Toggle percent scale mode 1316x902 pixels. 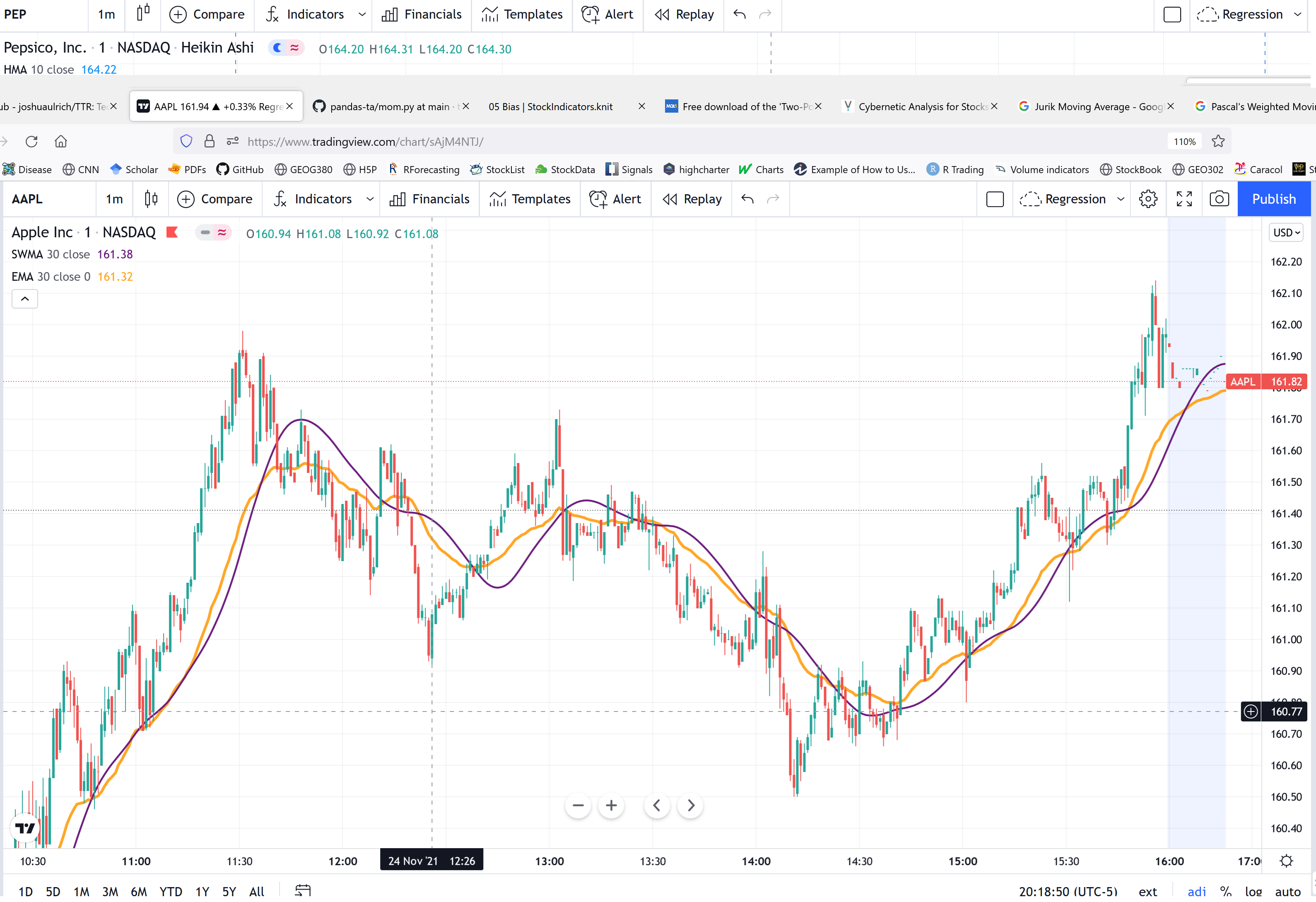pyautogui.click(x=1225, y=891)
